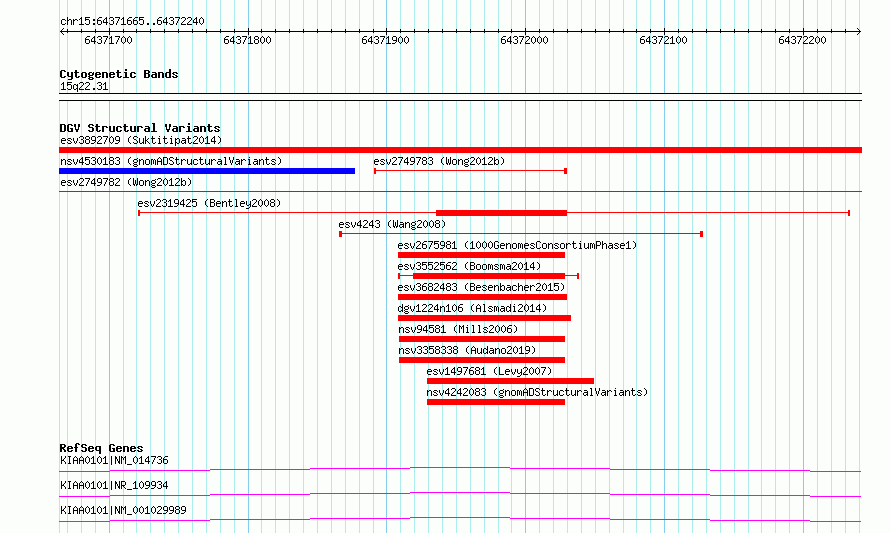Click dgv1224n106 (Alsmadi2014) label
The height and width of the screenshot is (533, 890).
[x=472, y=308]
